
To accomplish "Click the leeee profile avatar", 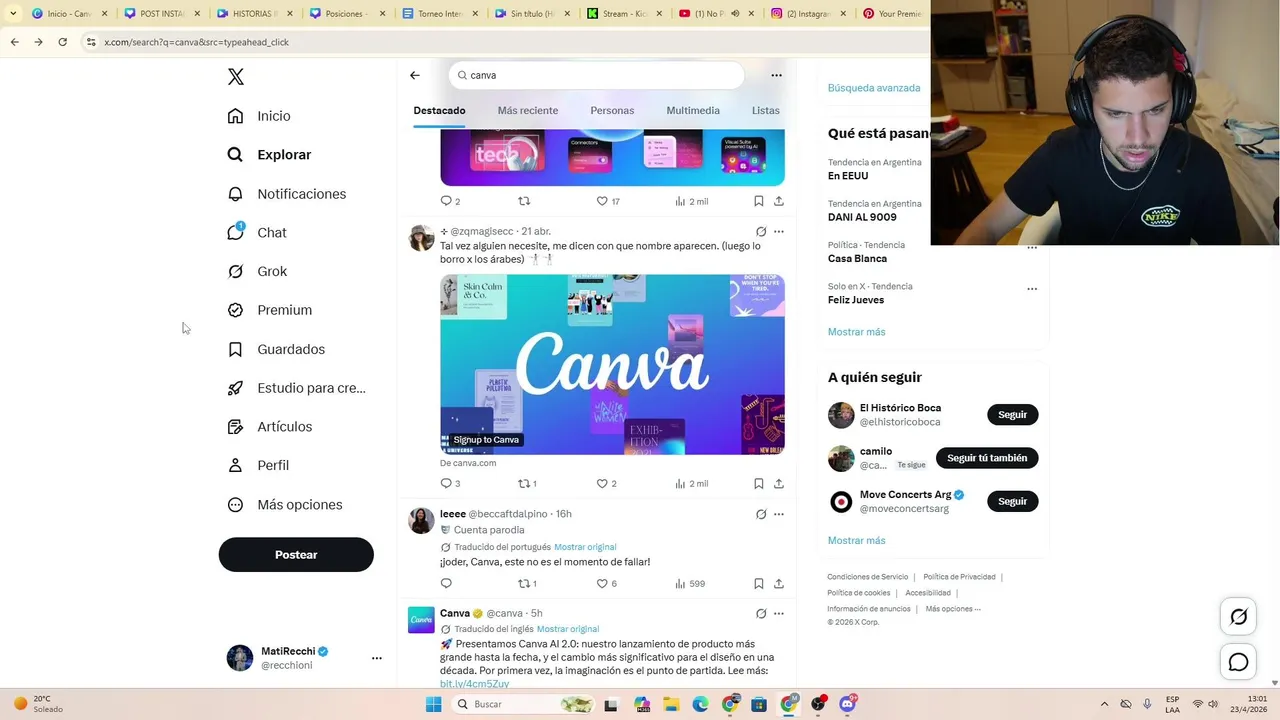I will point(421,520).
